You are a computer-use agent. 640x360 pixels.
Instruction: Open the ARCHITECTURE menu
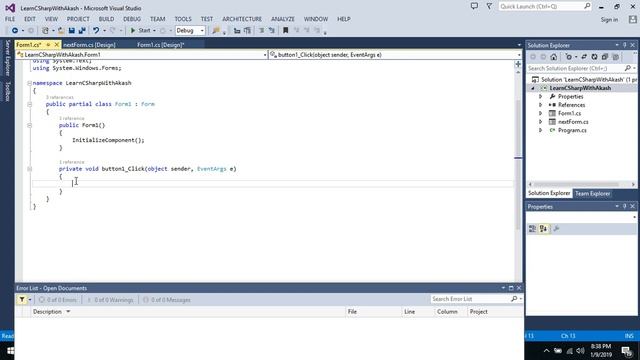point(242,19)
